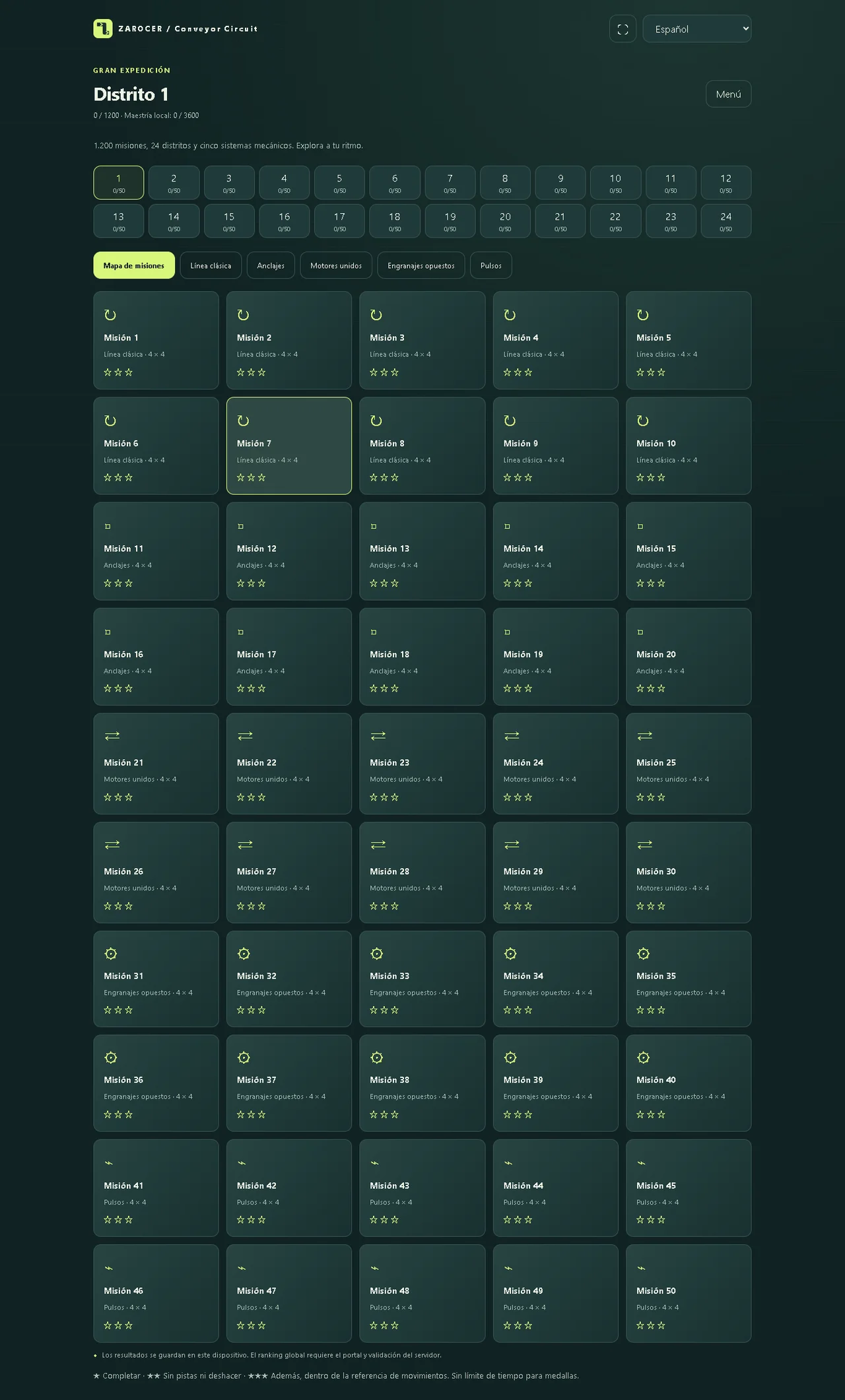Open the Misión 29 card
845x1400 pixels.
click(555, 873)
